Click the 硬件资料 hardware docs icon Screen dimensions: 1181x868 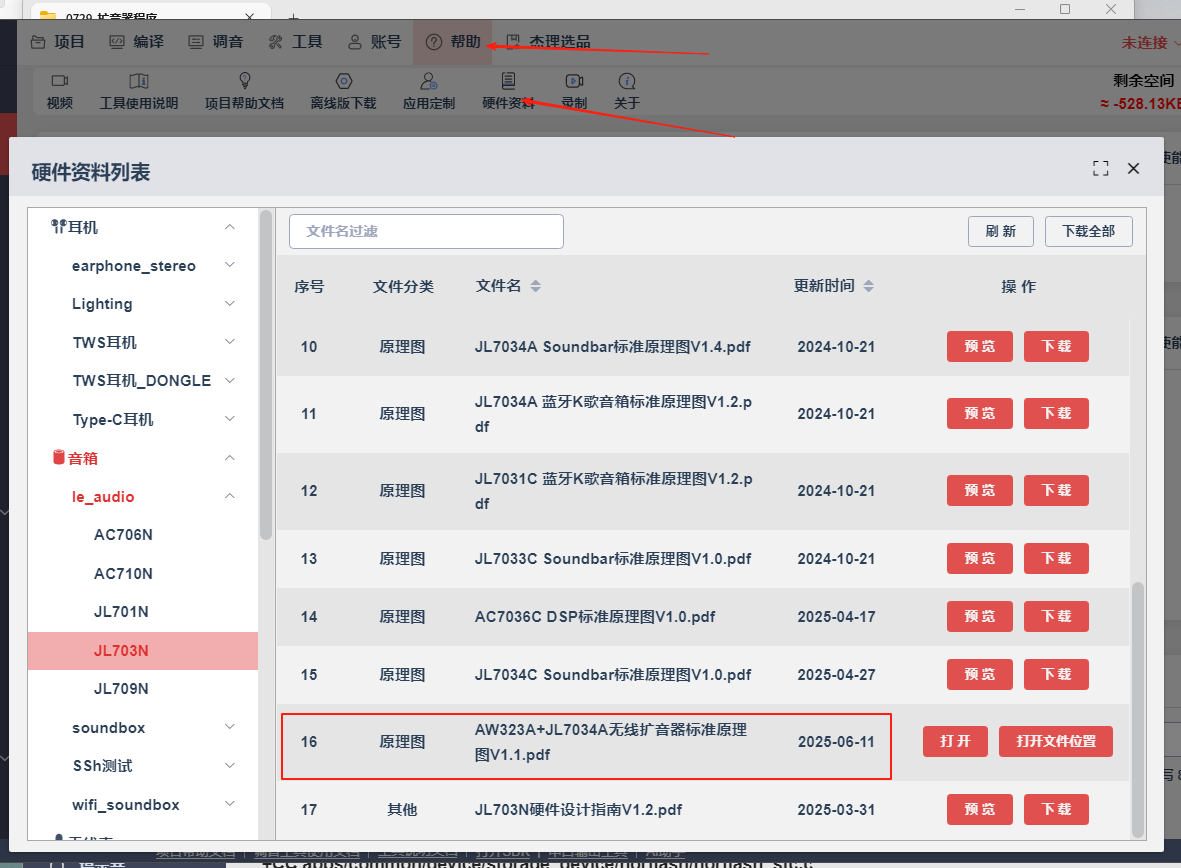pyautogui.click(x=508, y=81)
